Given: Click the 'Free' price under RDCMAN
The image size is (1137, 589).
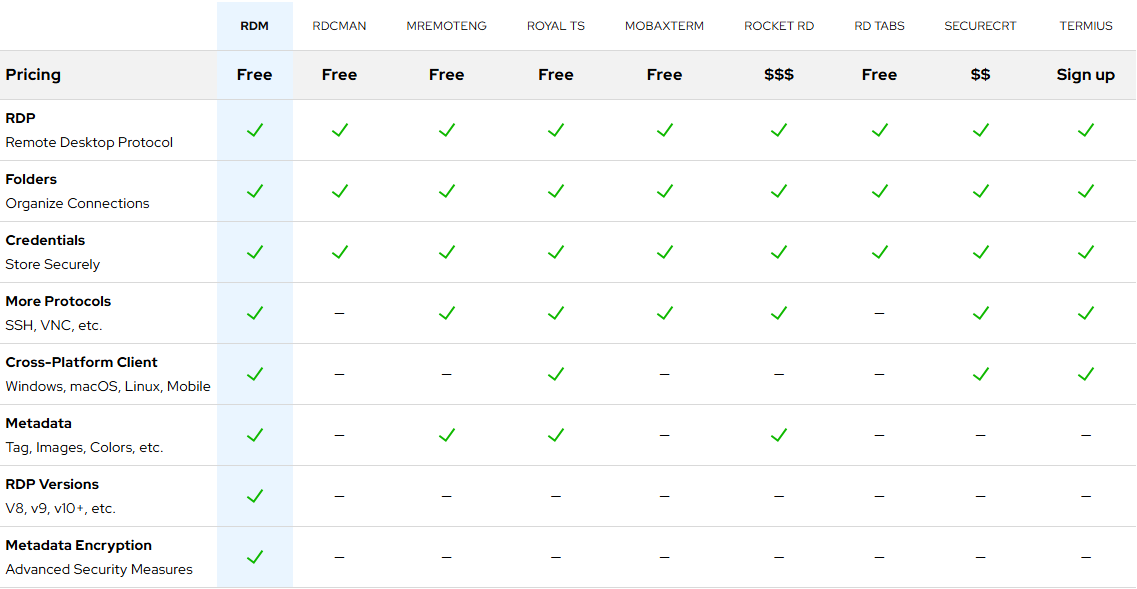Looking at the screenshot, I should point(339,75).
